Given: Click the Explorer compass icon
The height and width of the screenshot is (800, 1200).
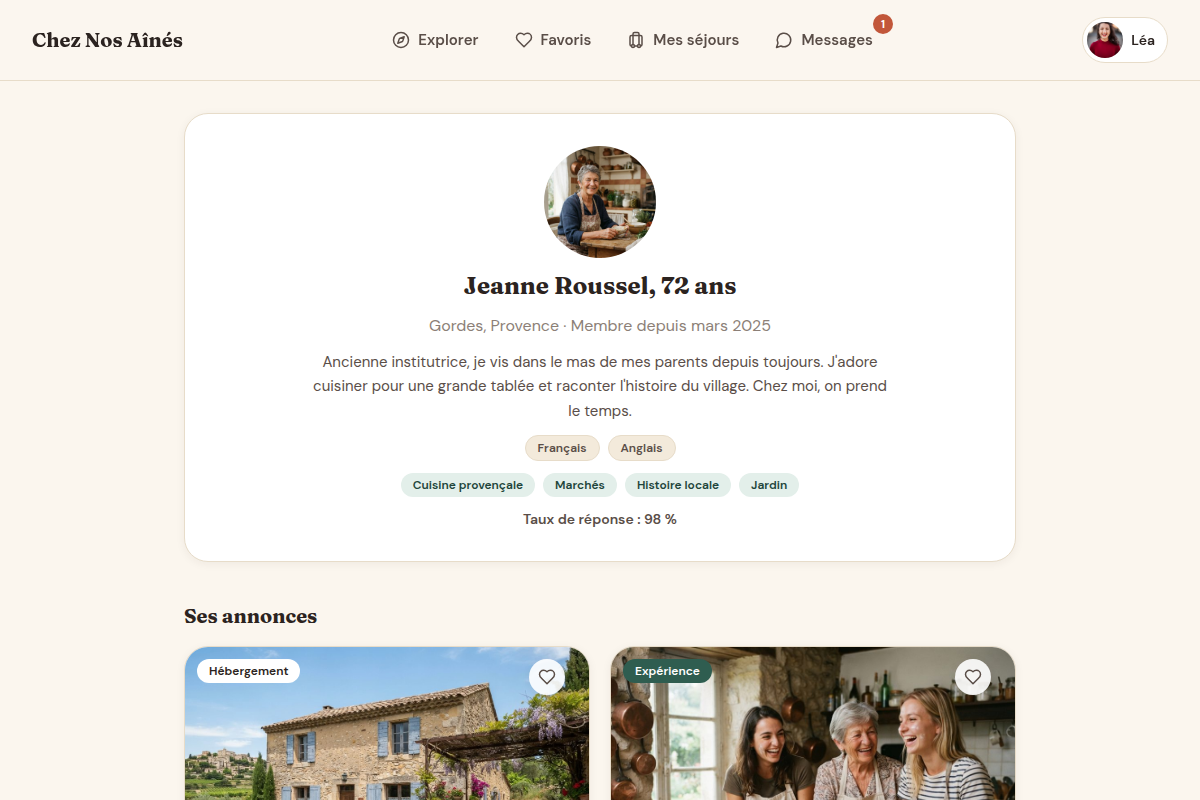Looking at the screenshot, I should pyautogui.click(x=401, y=40).
